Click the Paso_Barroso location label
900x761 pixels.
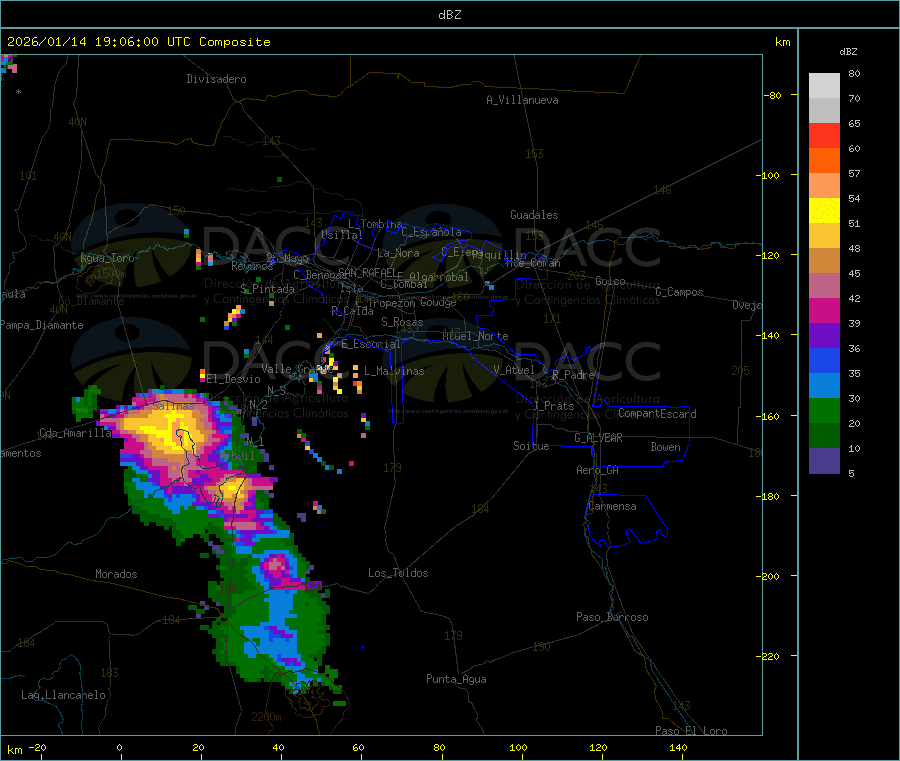click(x=612, y=617)
